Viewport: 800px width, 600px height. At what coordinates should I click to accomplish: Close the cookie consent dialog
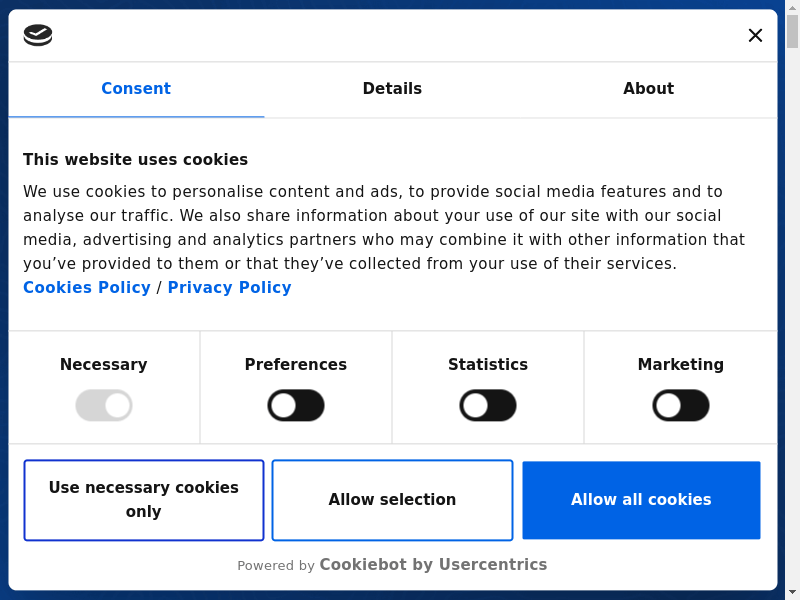point(755,35)
